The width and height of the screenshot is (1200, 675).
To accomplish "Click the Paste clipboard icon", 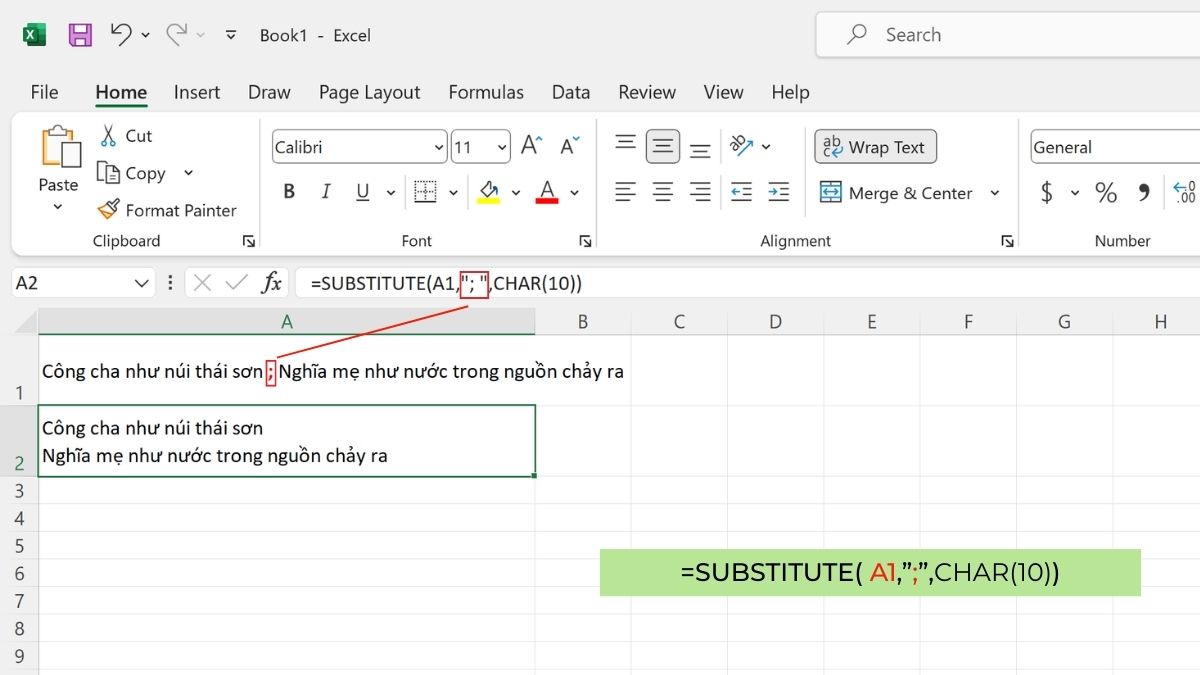I will pos(60,147).
